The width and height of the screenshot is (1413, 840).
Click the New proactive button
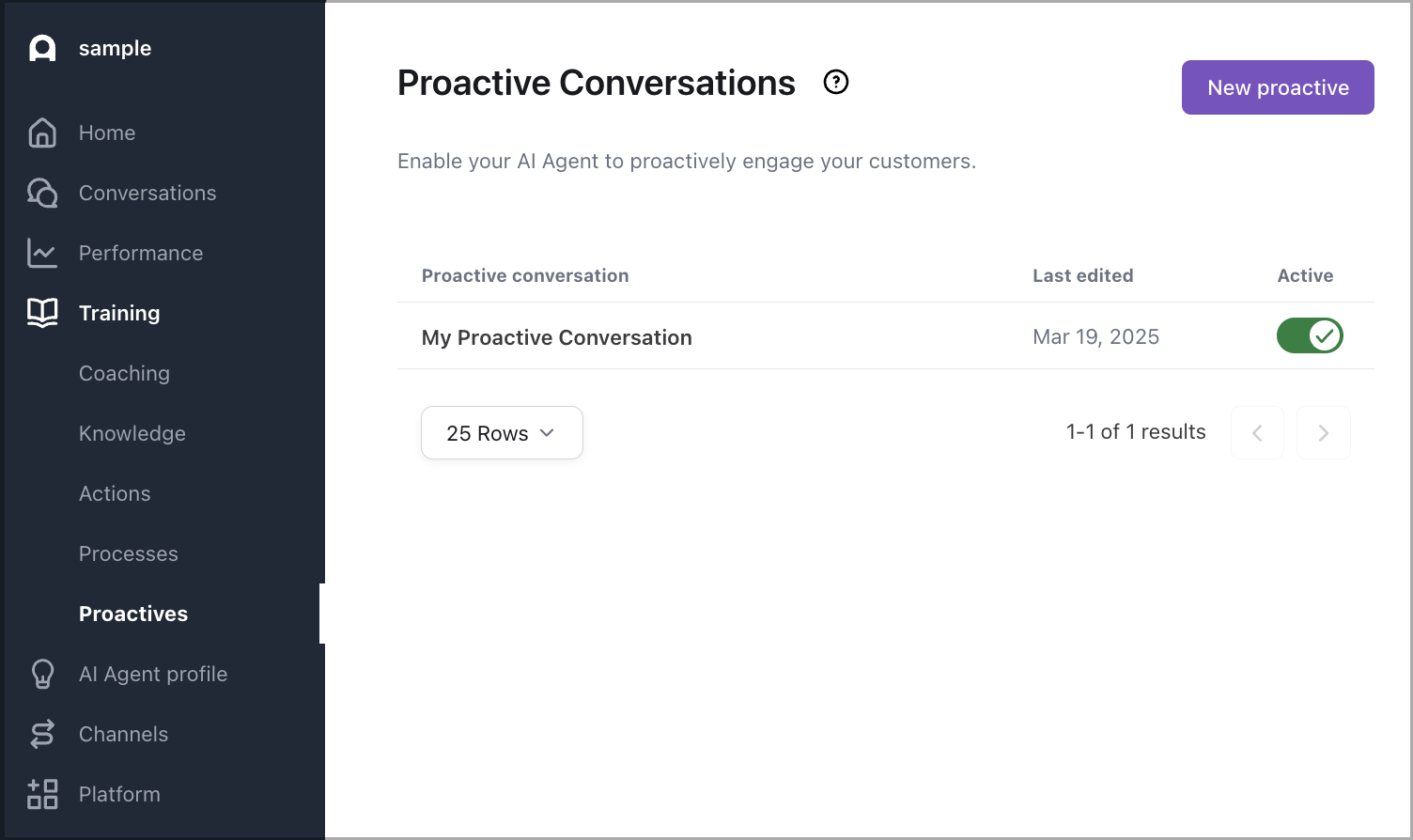point(1277,86)
